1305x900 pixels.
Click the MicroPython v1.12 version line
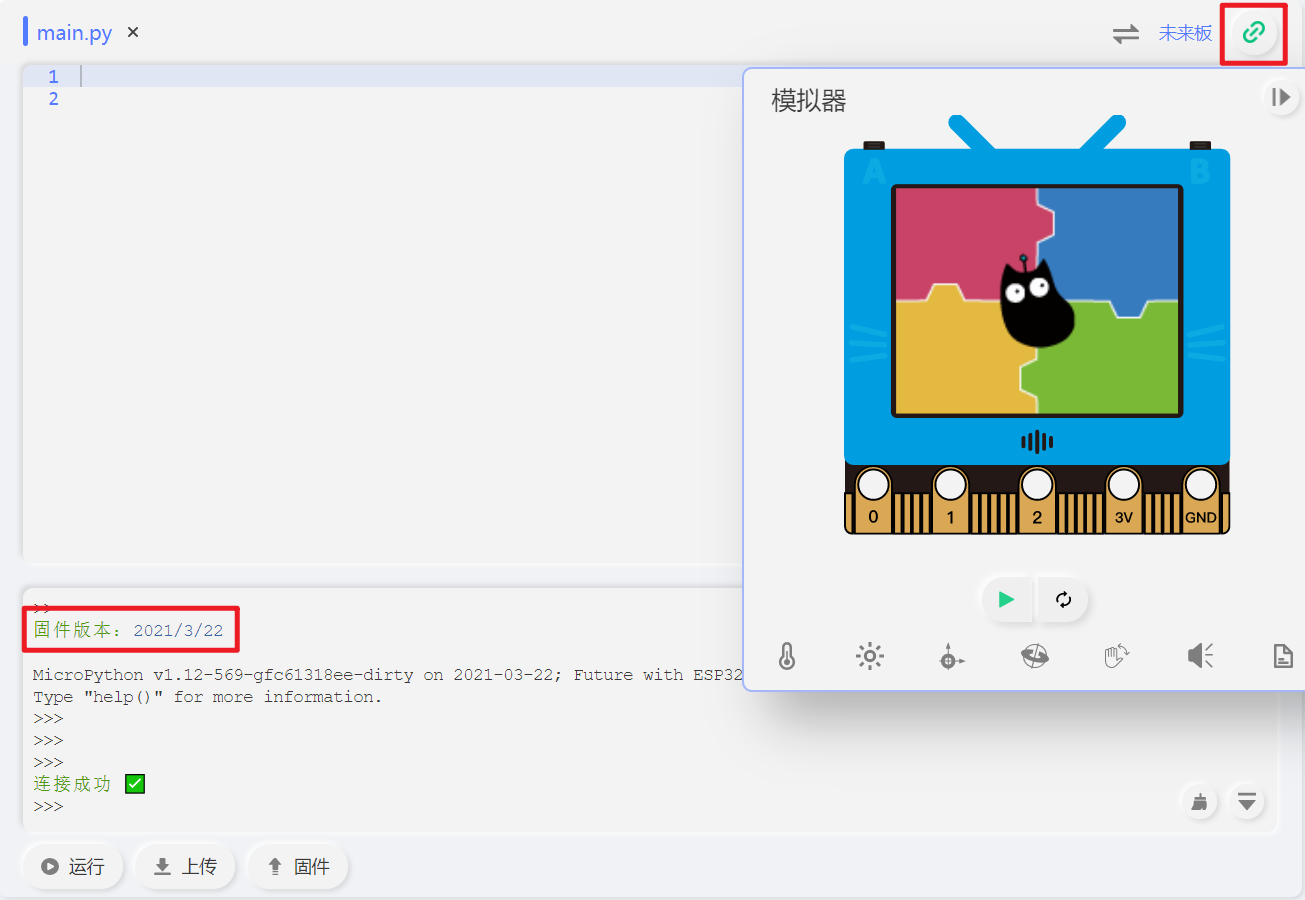pyautogui.click(x=388, y=675)
